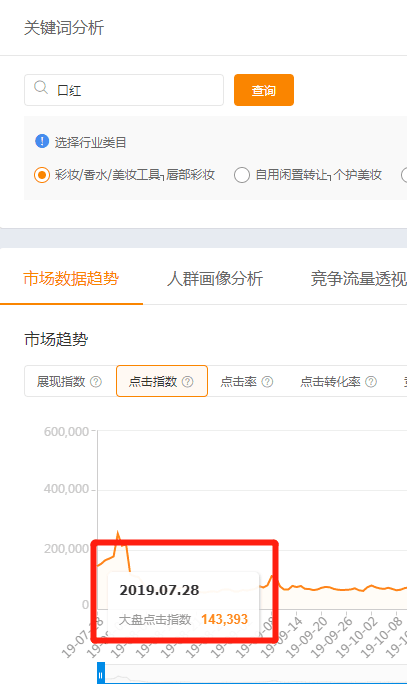
Task: Open 竞争流量透视 tab
Action: [359, 278]
